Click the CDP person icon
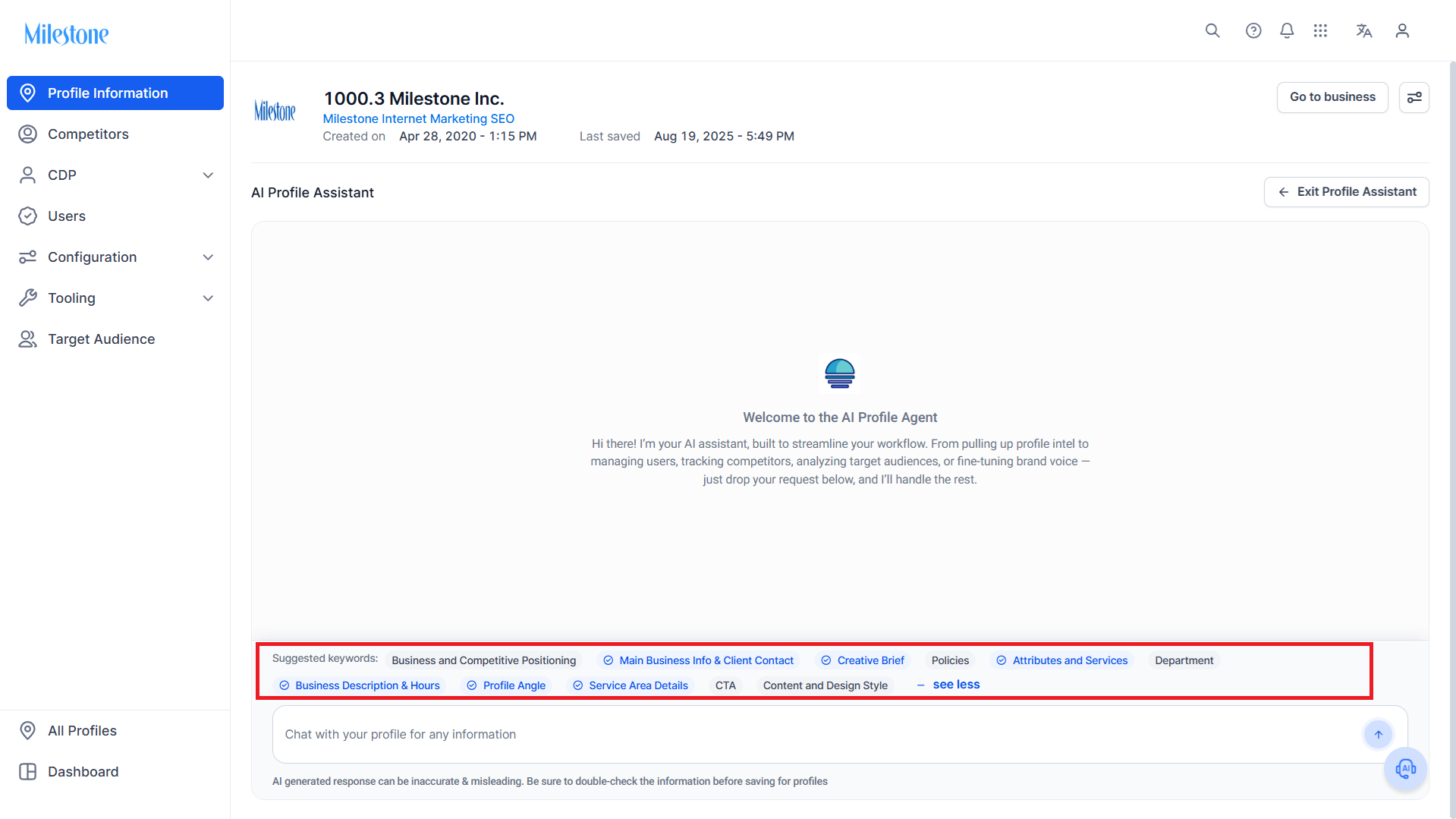The width and height of the screenshot is (1456, 819). [27, 175]
